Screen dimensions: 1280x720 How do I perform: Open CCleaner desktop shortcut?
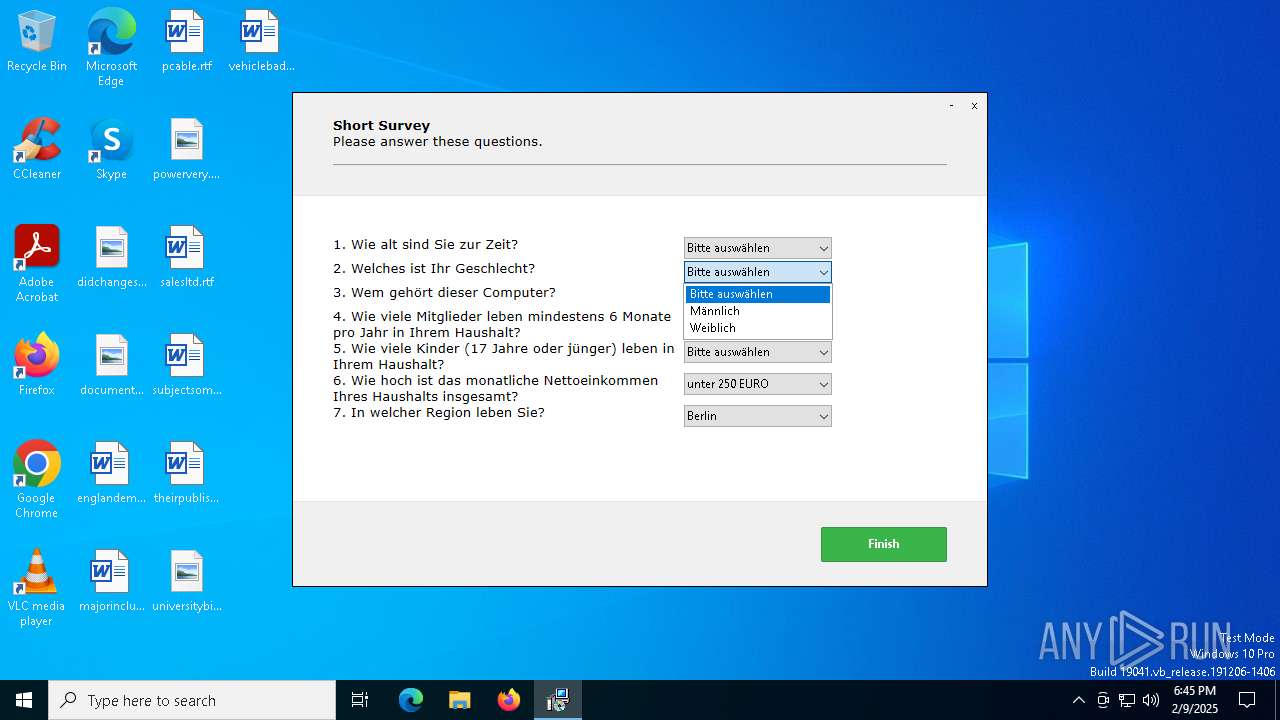(x=37, y=150)
